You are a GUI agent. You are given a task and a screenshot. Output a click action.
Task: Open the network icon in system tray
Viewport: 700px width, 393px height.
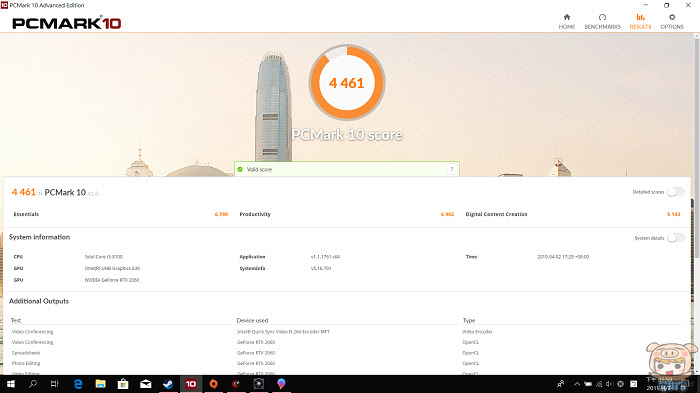click(x=599, y=384)
